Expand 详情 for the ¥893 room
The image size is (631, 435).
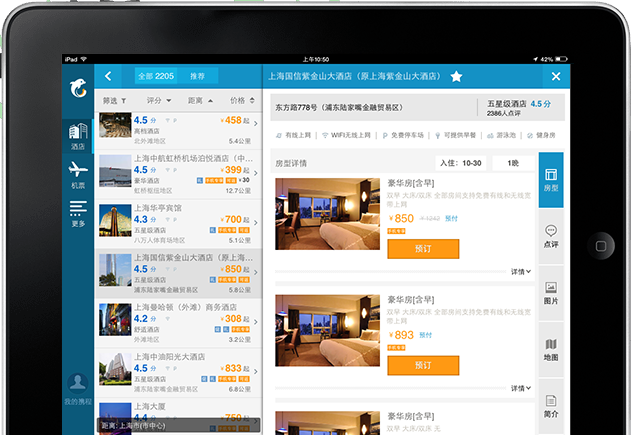coord(521,388)
